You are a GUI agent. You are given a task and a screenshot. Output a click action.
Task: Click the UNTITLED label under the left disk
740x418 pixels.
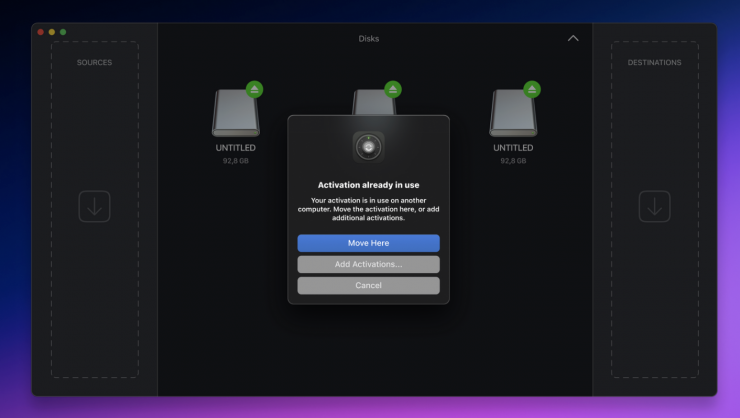tap(235, 148)
